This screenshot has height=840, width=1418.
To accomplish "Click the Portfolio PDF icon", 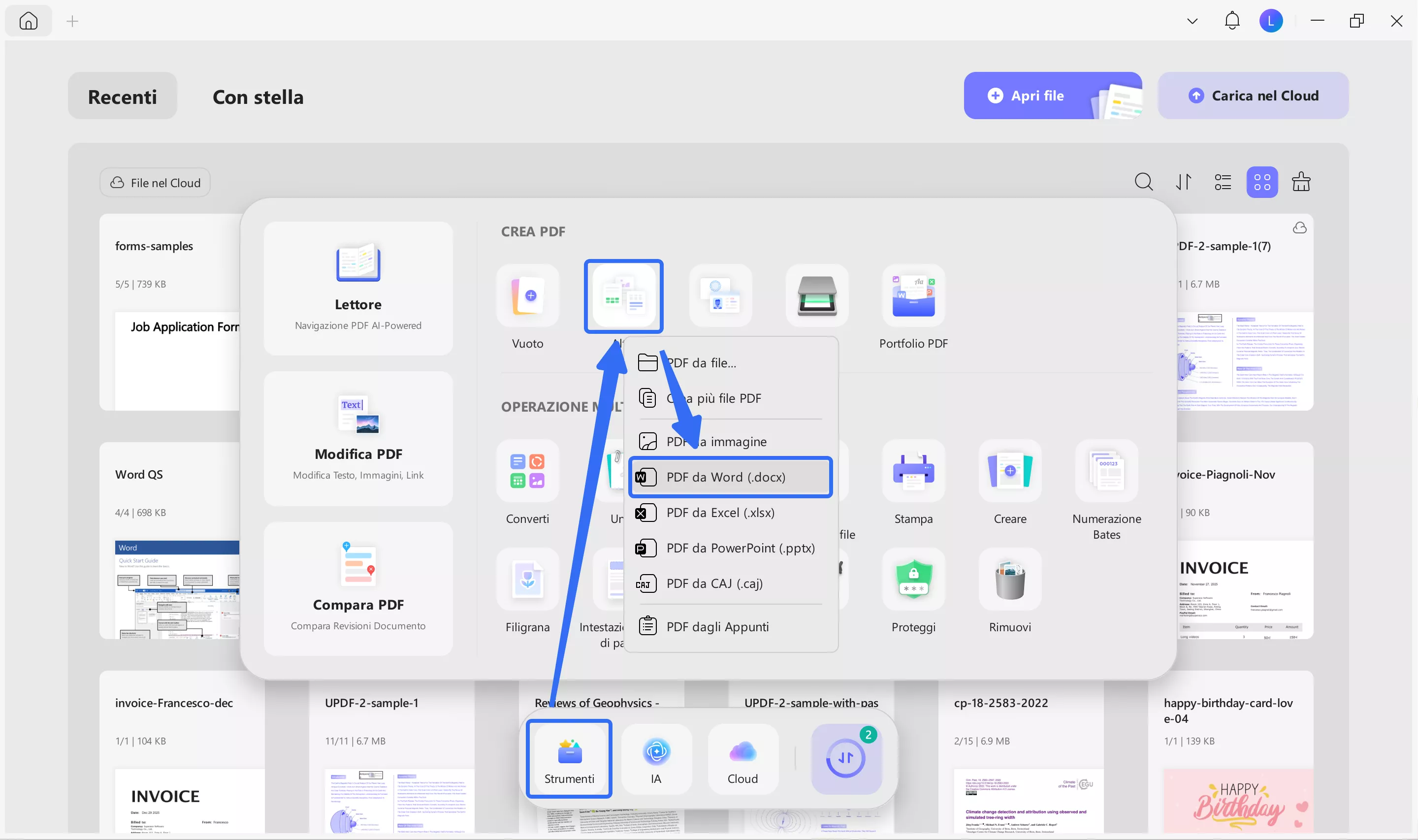I will [x=913, y=295].
